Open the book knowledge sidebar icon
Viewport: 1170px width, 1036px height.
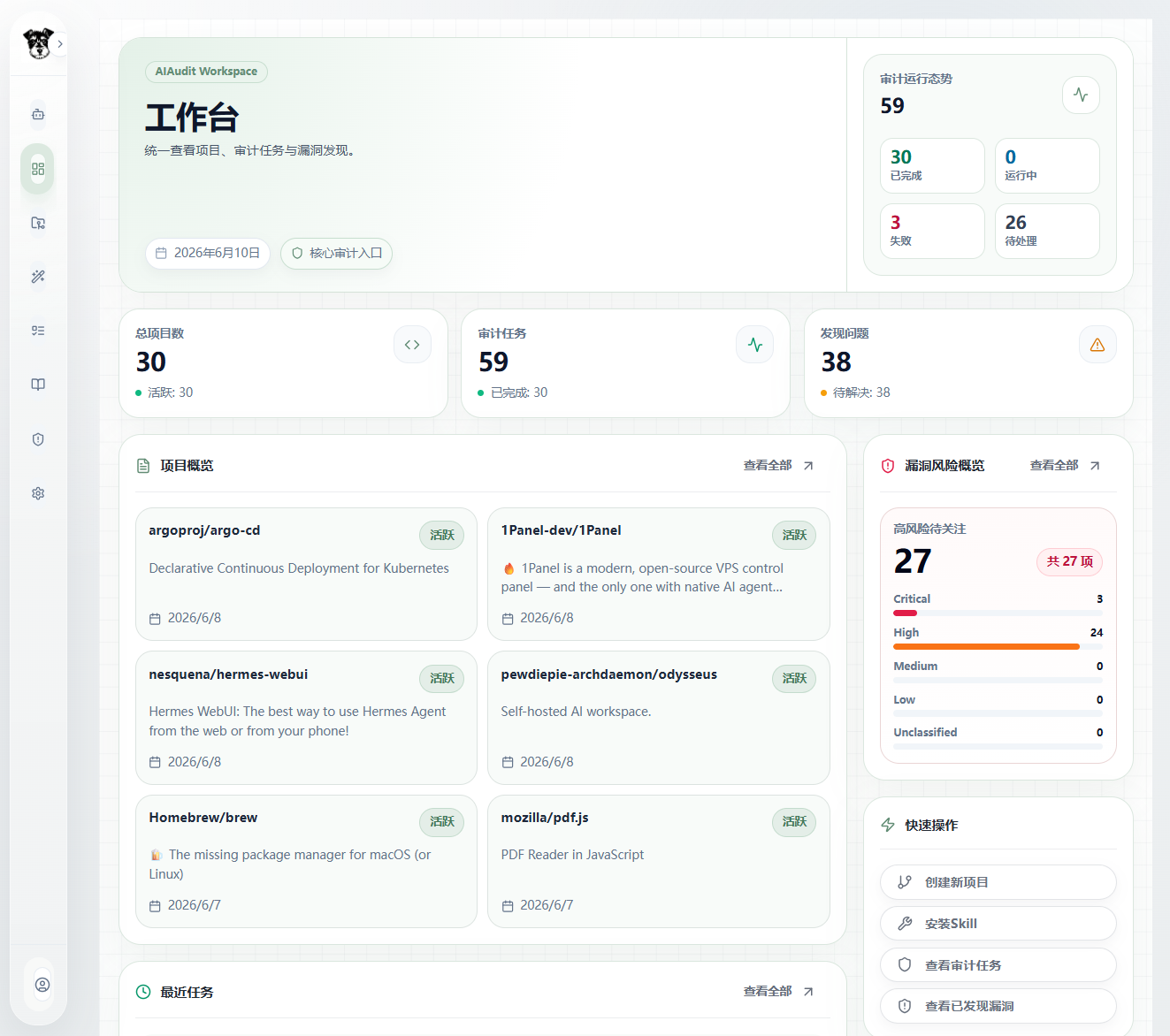click(38, 385)
